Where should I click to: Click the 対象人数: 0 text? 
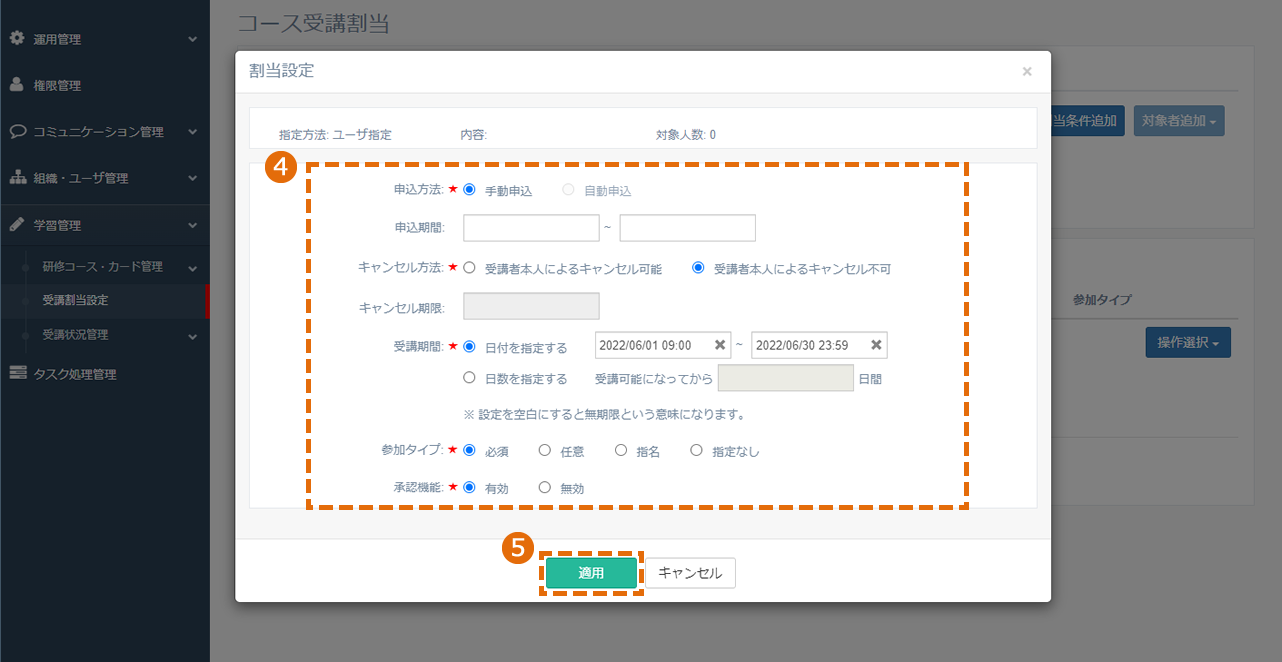(x=686, y=134)
